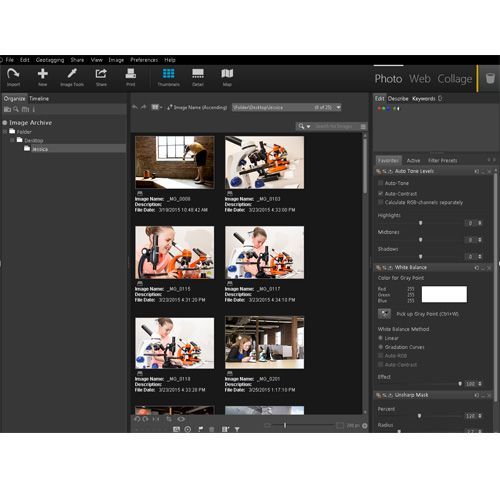500x500 pixels.
Task: Click the eye icon below the thumbnails
Action: pos(181,419)
